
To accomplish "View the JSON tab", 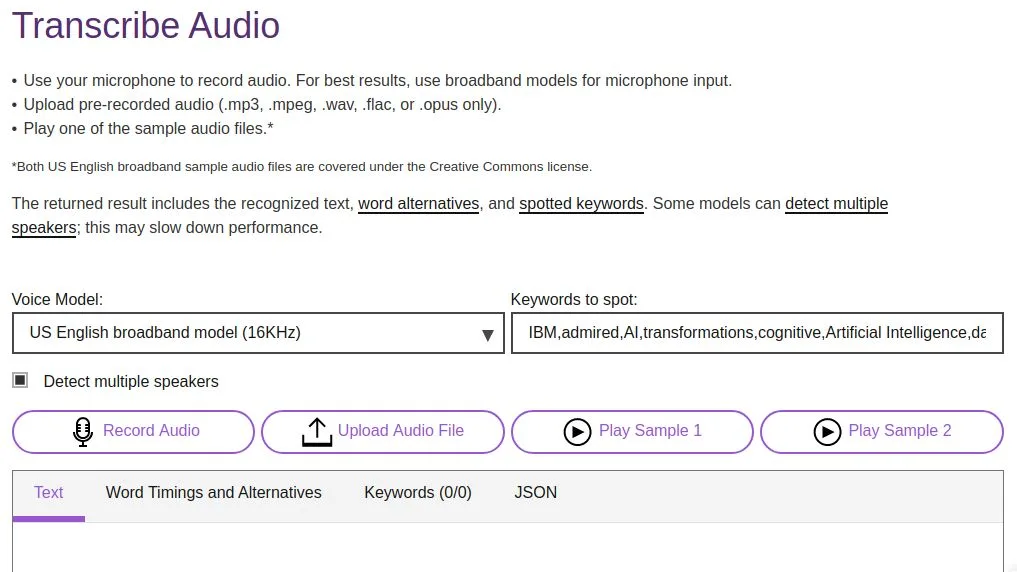I will coord(536,493).
